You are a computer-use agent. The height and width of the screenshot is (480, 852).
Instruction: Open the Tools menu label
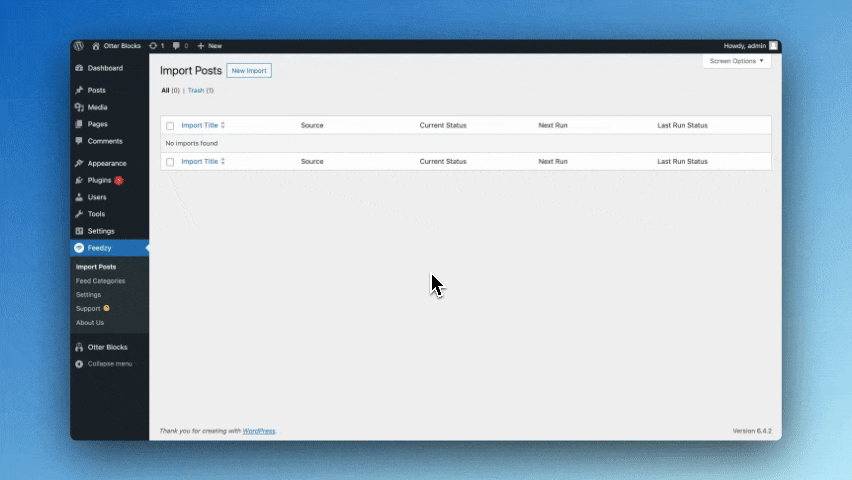point(96,214)
